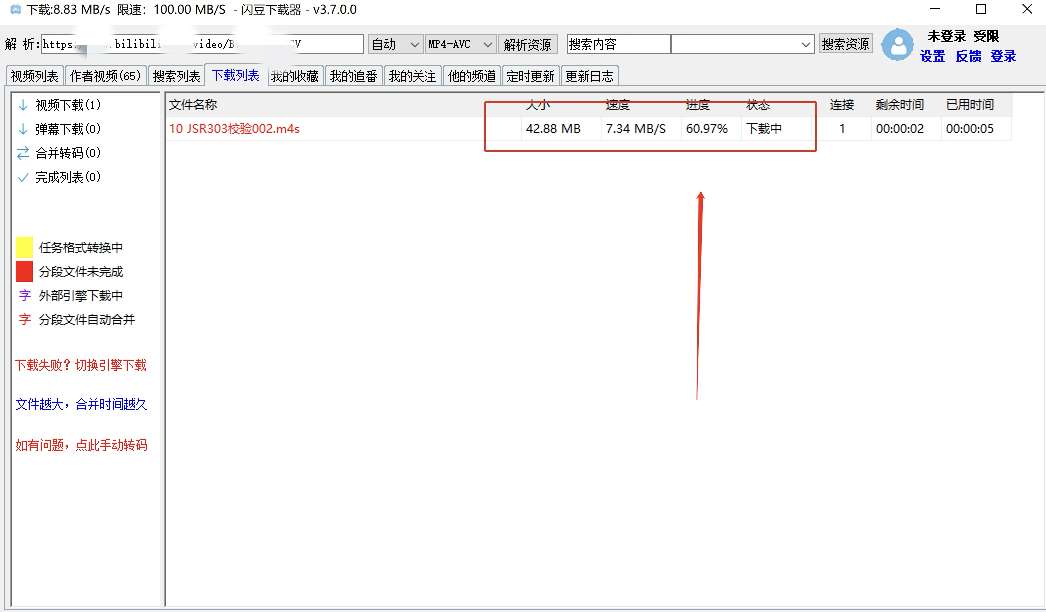Image resolution: width=1046 pixels, height=612 pixels.
Task: Open the 我的收藏 tab
Action: tap(295, 76)
